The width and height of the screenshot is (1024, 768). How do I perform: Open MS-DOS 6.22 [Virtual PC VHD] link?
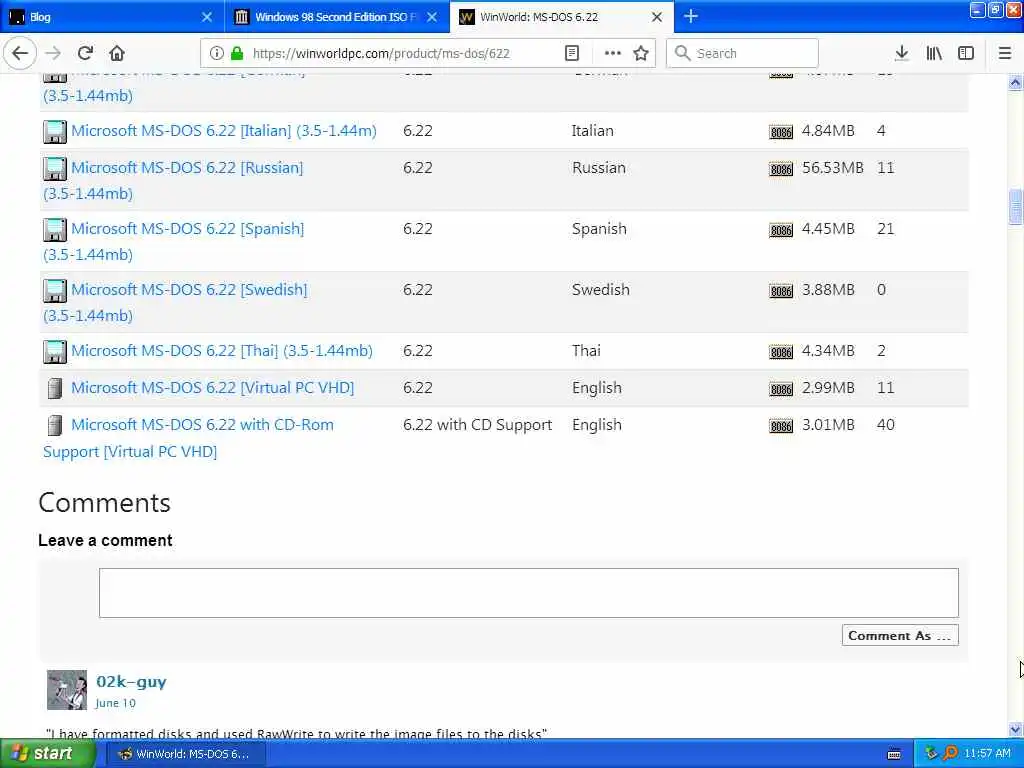click(212, 388)
